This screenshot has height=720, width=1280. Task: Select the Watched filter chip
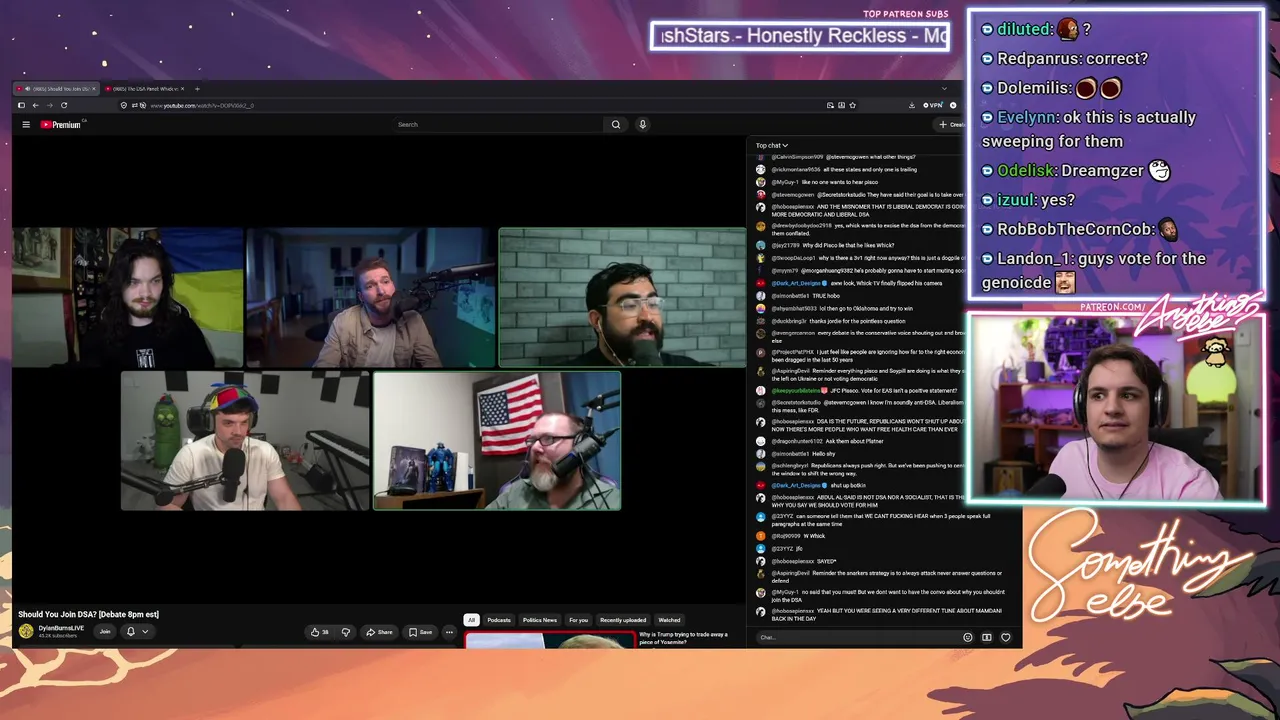coord(670,620)
